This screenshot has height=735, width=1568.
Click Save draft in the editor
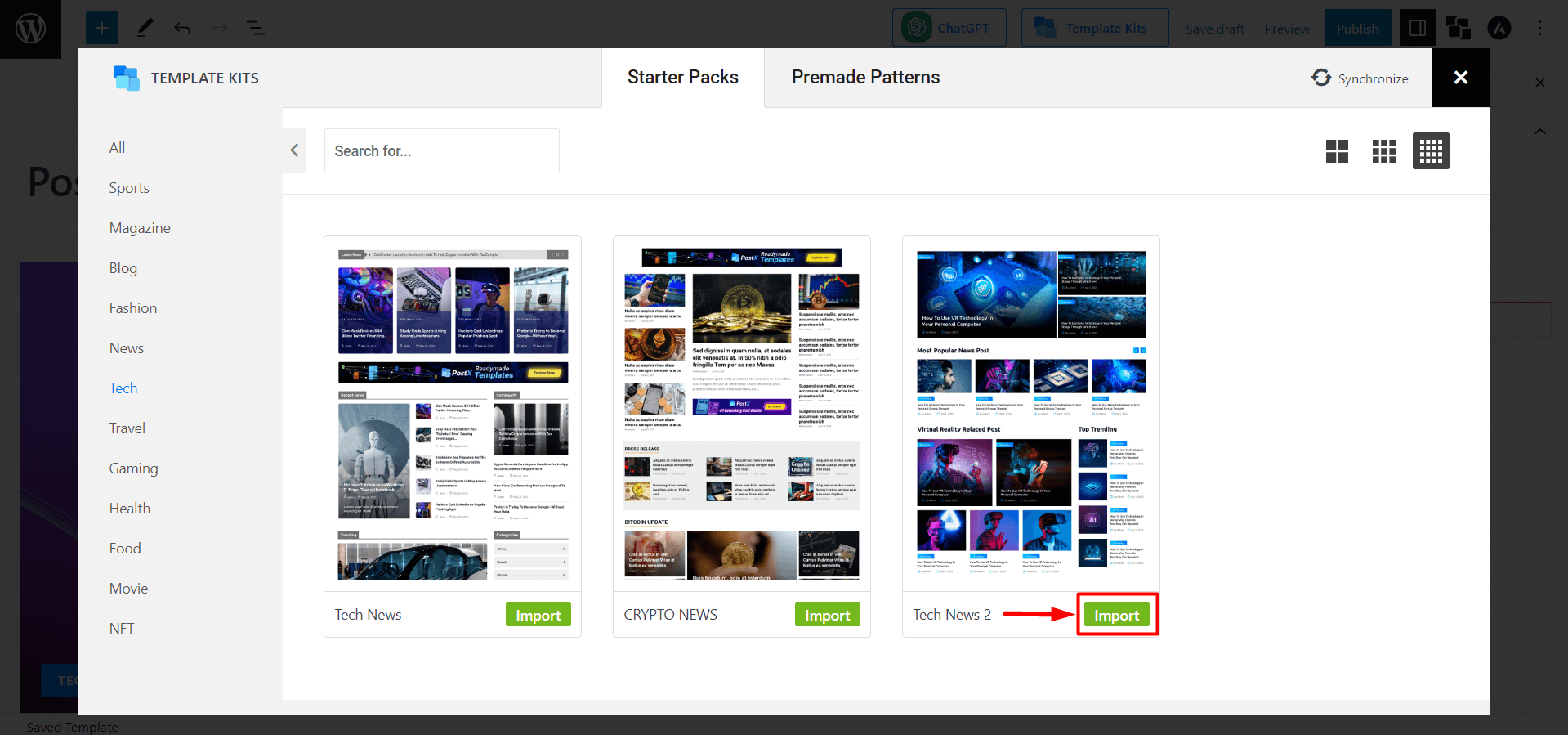pyautogui.click(x=1215, y=29)
